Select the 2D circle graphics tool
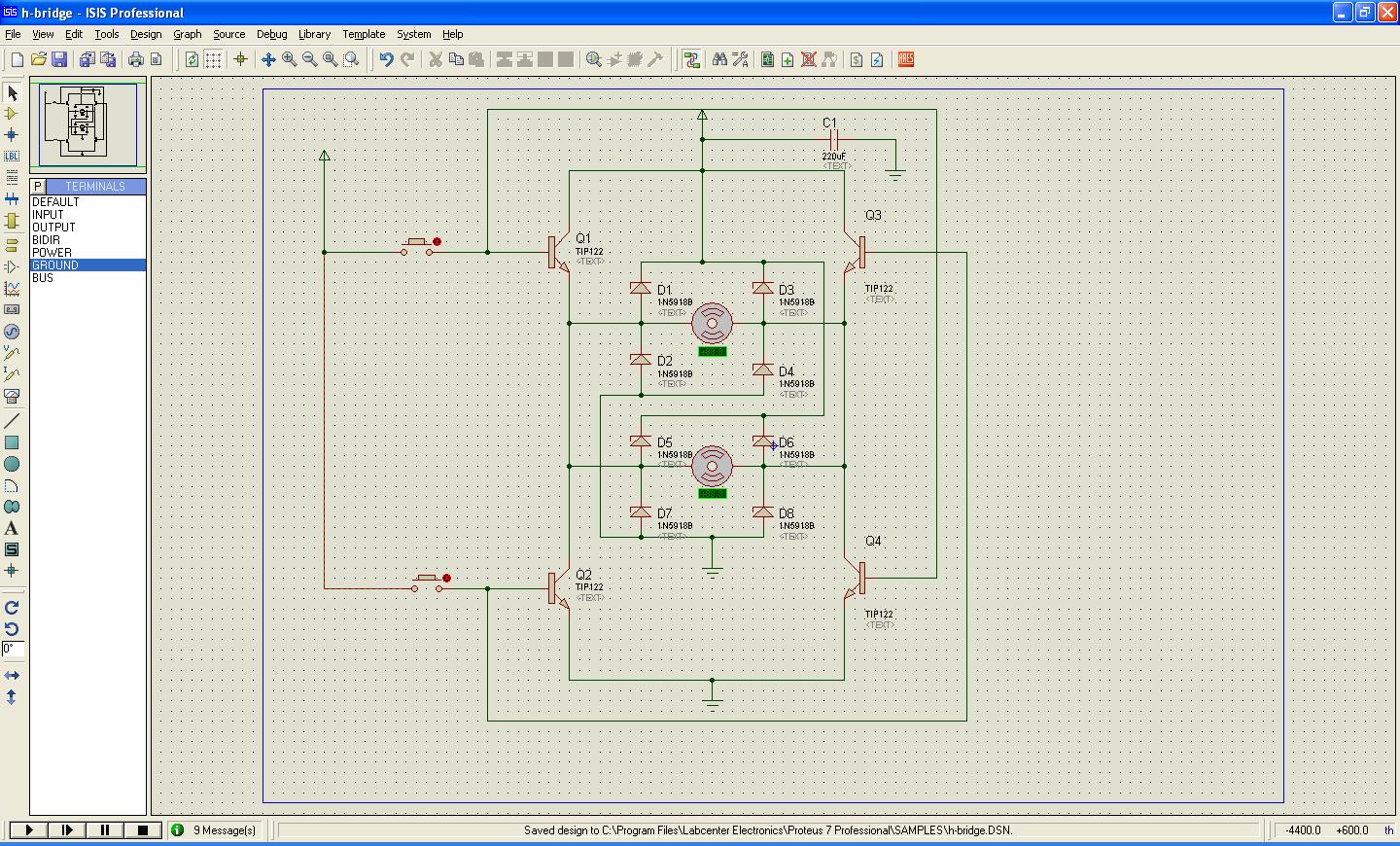This screenshot has width=1400, height=846. pyautogui.click(x=12, y=464)
